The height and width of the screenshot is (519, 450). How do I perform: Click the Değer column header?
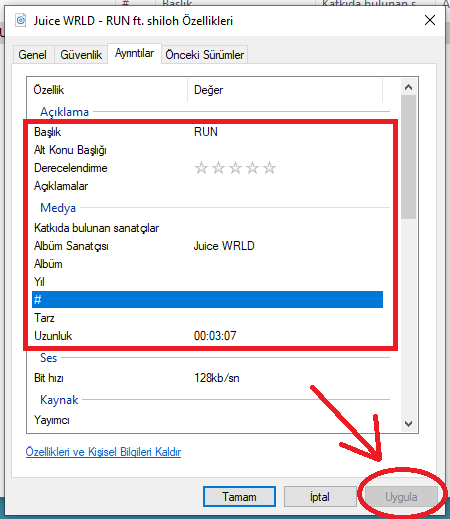tap(285, 90)
